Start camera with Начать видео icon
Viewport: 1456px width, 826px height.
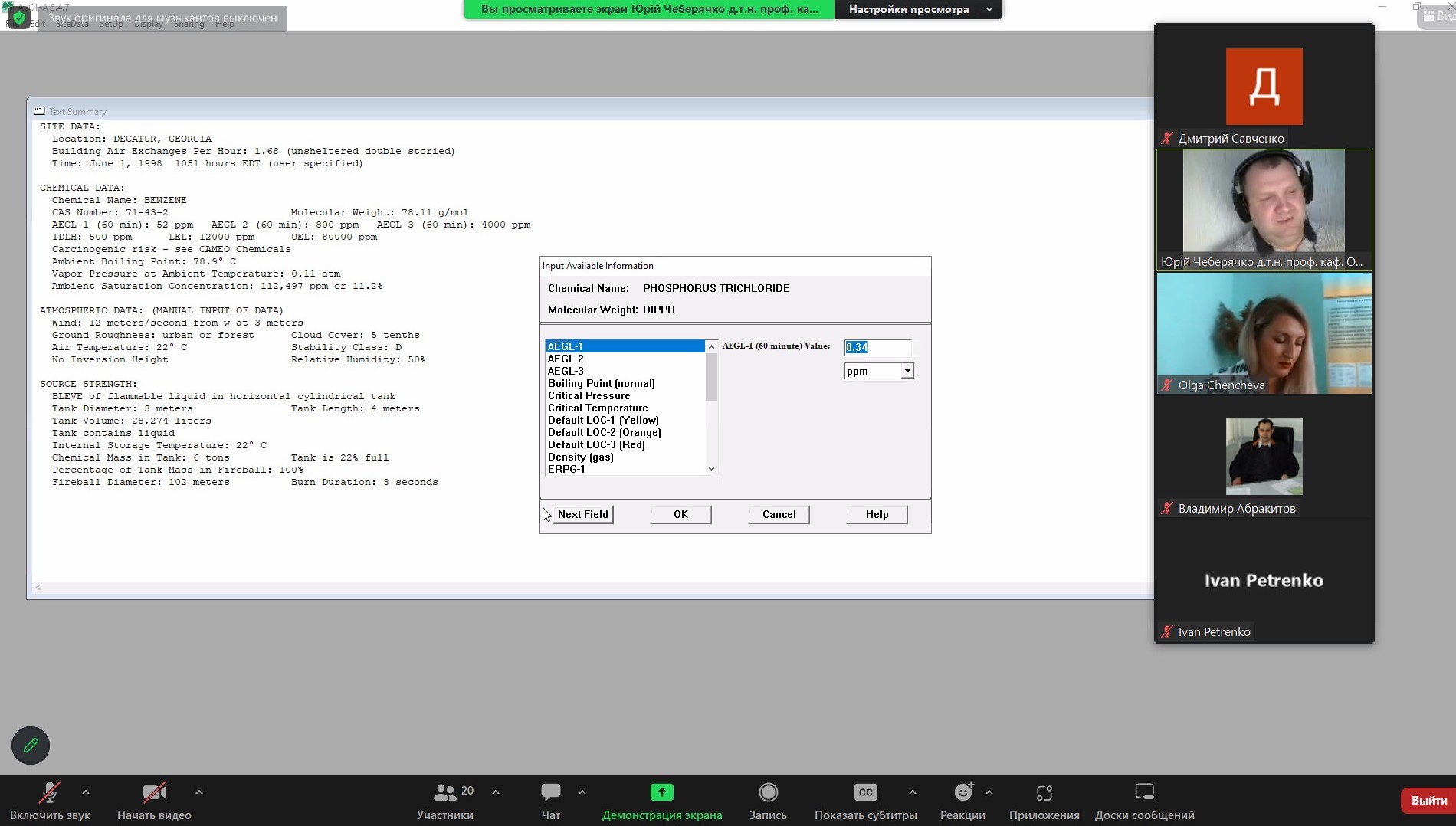[x=154, y=792]
